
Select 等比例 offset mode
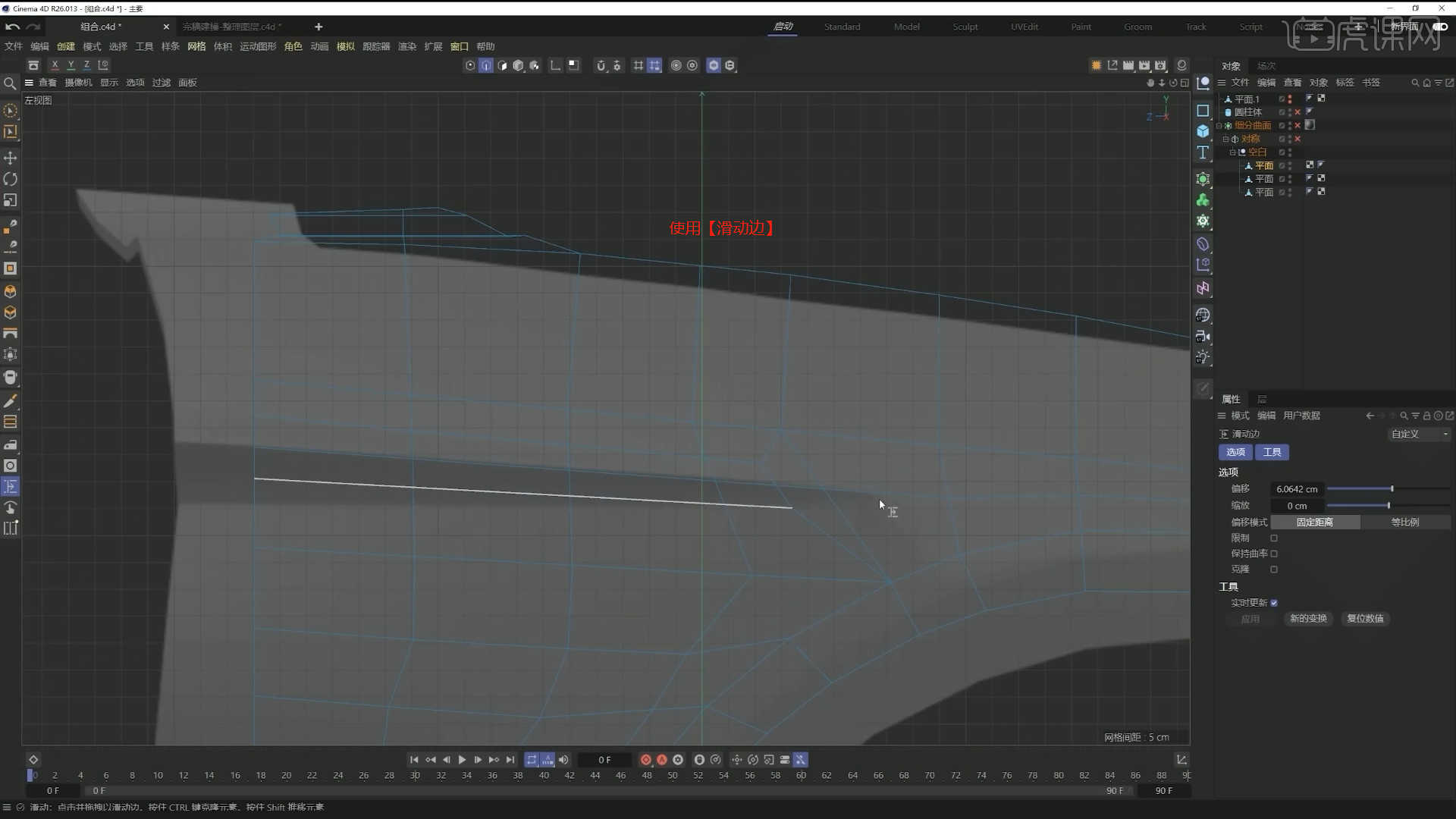[1405, 522]
